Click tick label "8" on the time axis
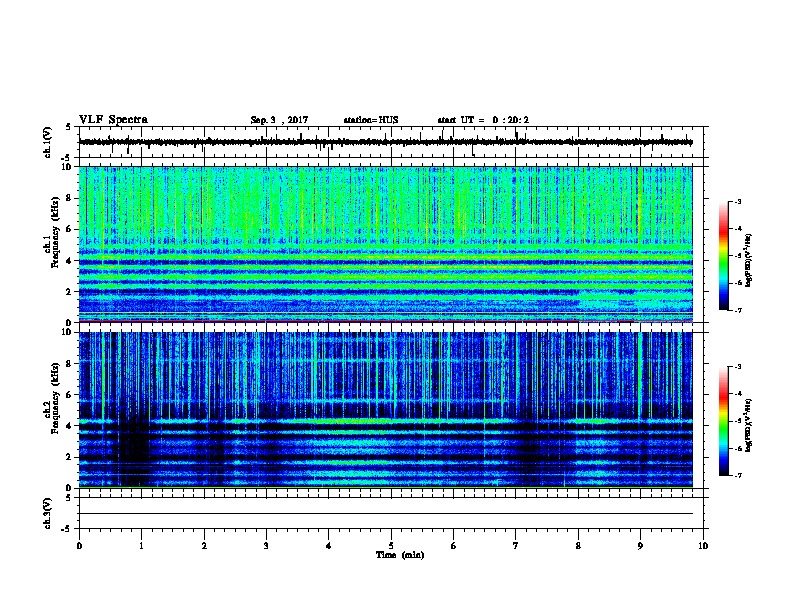792x612 pixels. [578, 546]
